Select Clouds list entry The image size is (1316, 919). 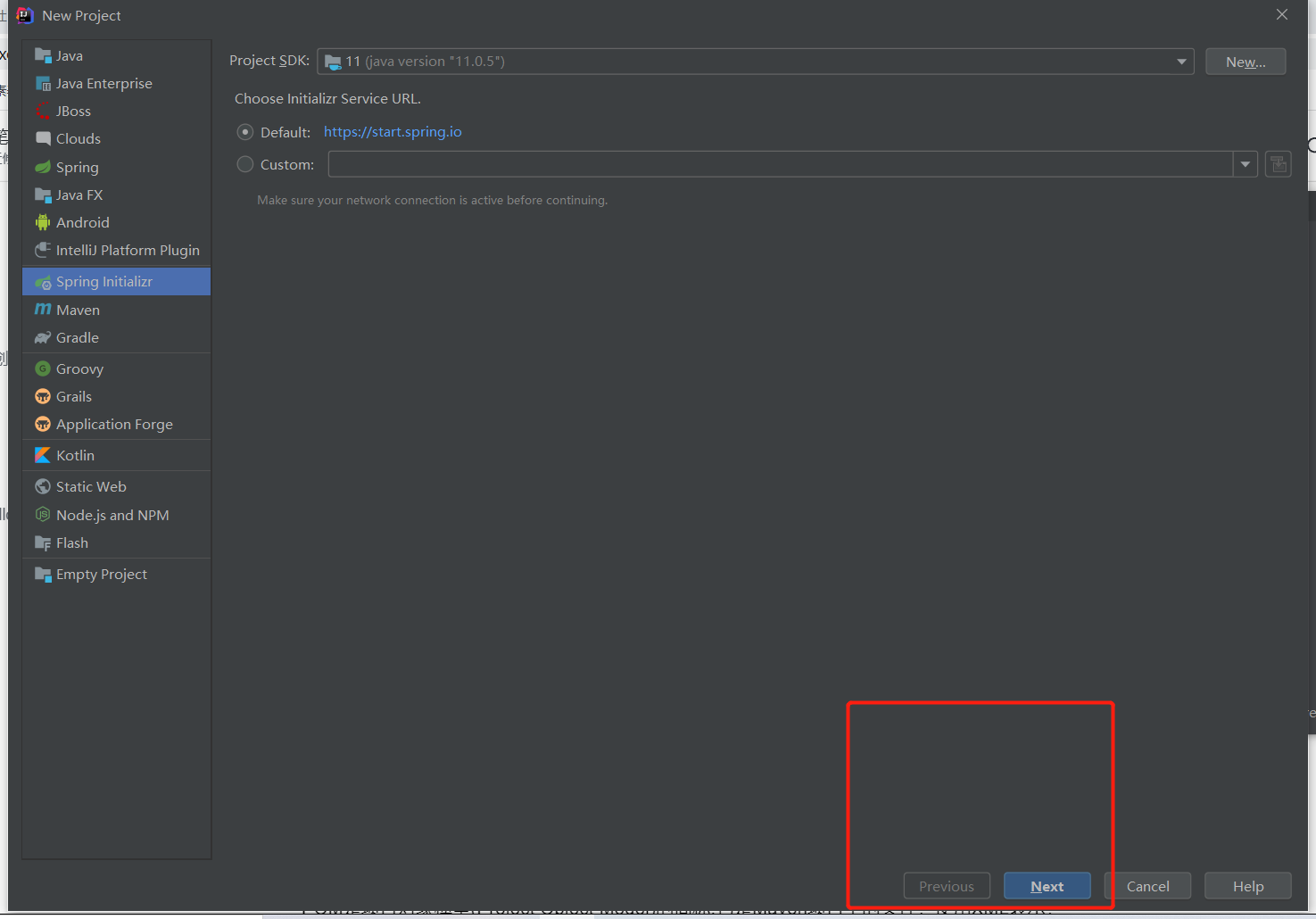click(116, 138)
